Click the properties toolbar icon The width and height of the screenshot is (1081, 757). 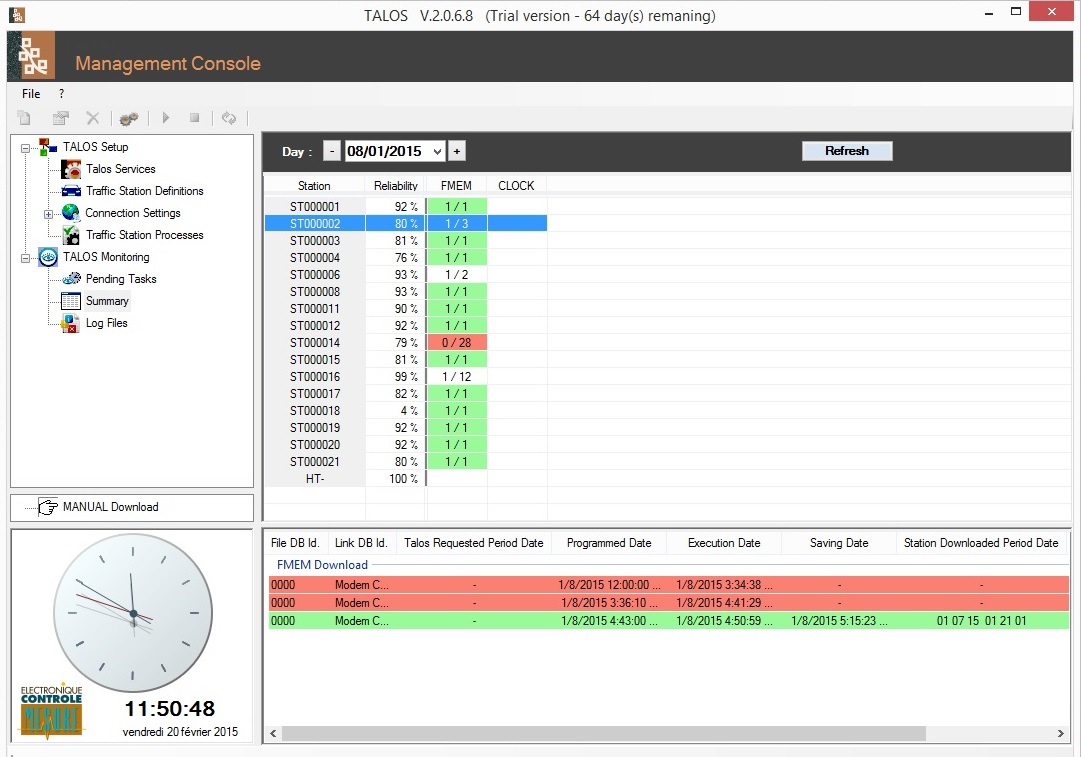[61, 119]
